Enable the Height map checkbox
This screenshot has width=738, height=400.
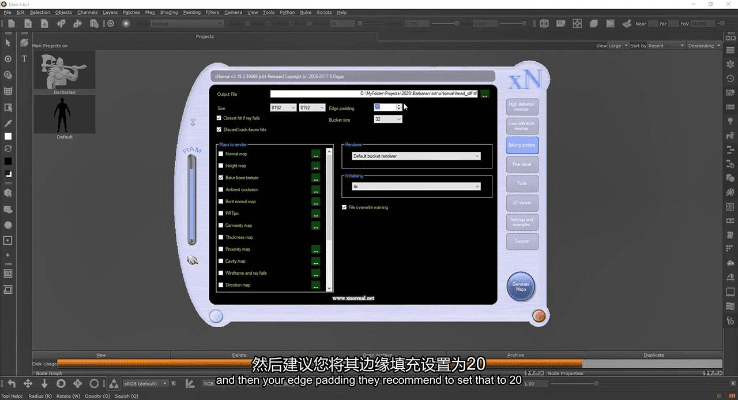point(221,166)
